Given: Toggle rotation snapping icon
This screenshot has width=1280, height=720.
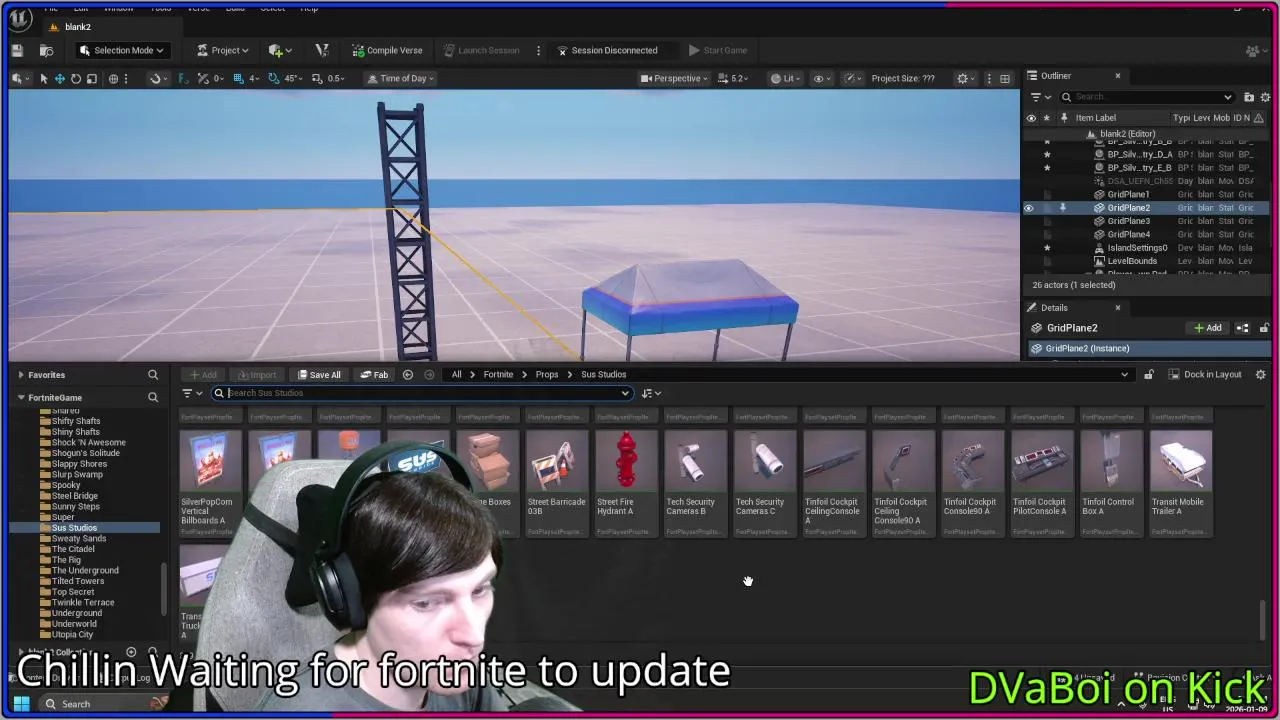Looking at the screenshot, I should point(274,78).
